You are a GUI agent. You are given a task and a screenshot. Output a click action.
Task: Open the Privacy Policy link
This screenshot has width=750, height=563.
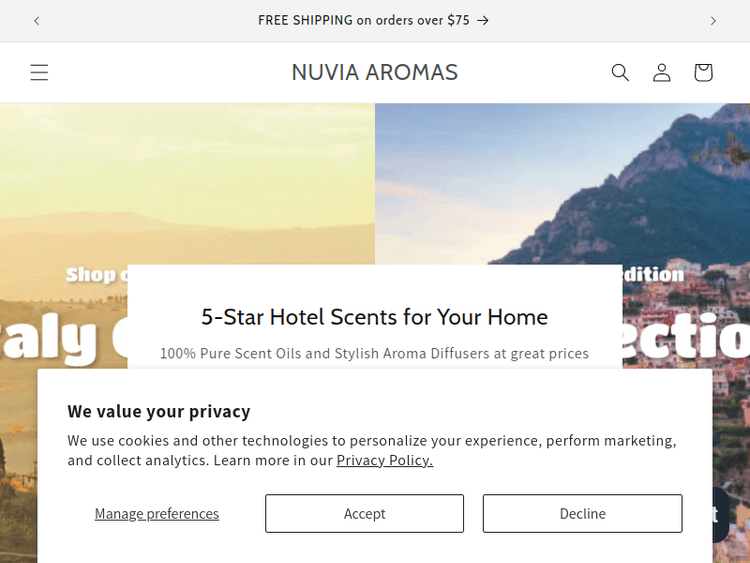coord(384,460)
